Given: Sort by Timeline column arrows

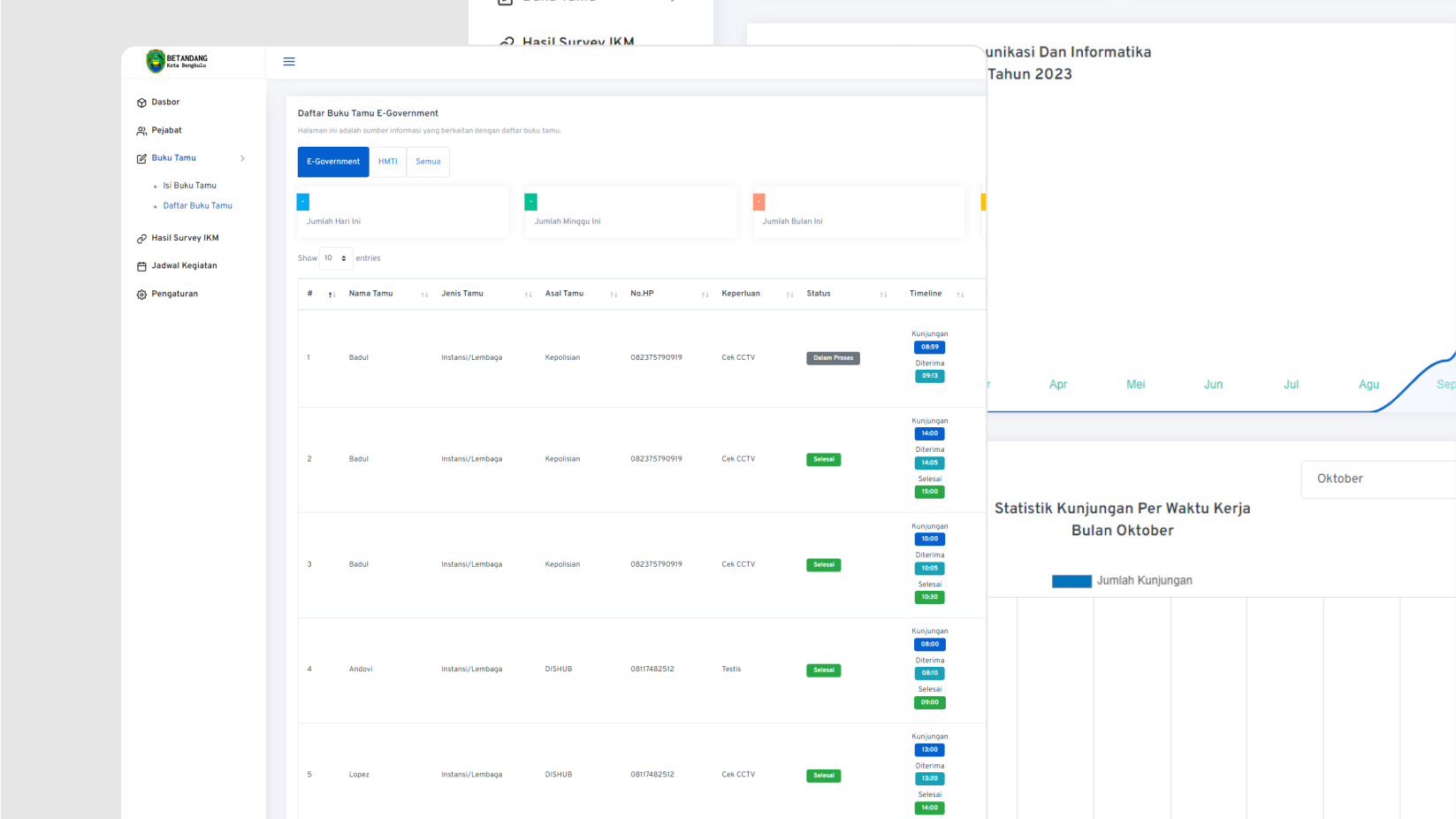Looking at the screenshot, I should pos(960,295).
